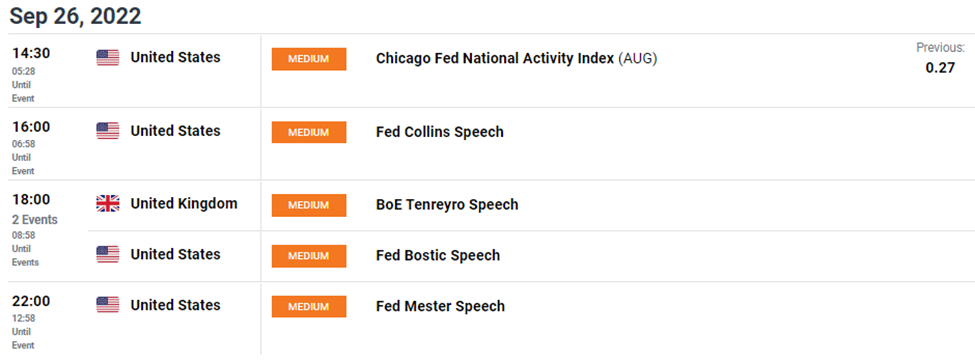Screen dimensions: 975x360
Task: Click the United Kingdom country label
Action: [x=184, y=204]
